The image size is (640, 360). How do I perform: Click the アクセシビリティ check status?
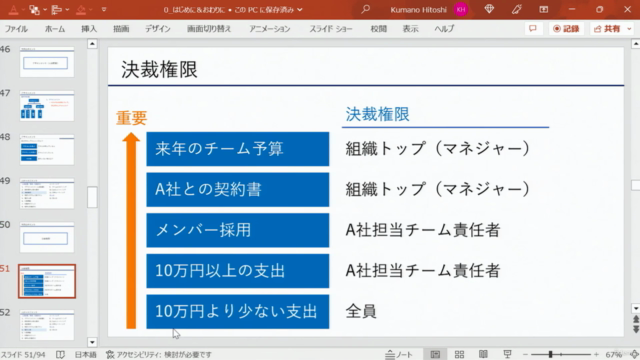(x=159, y=354)
